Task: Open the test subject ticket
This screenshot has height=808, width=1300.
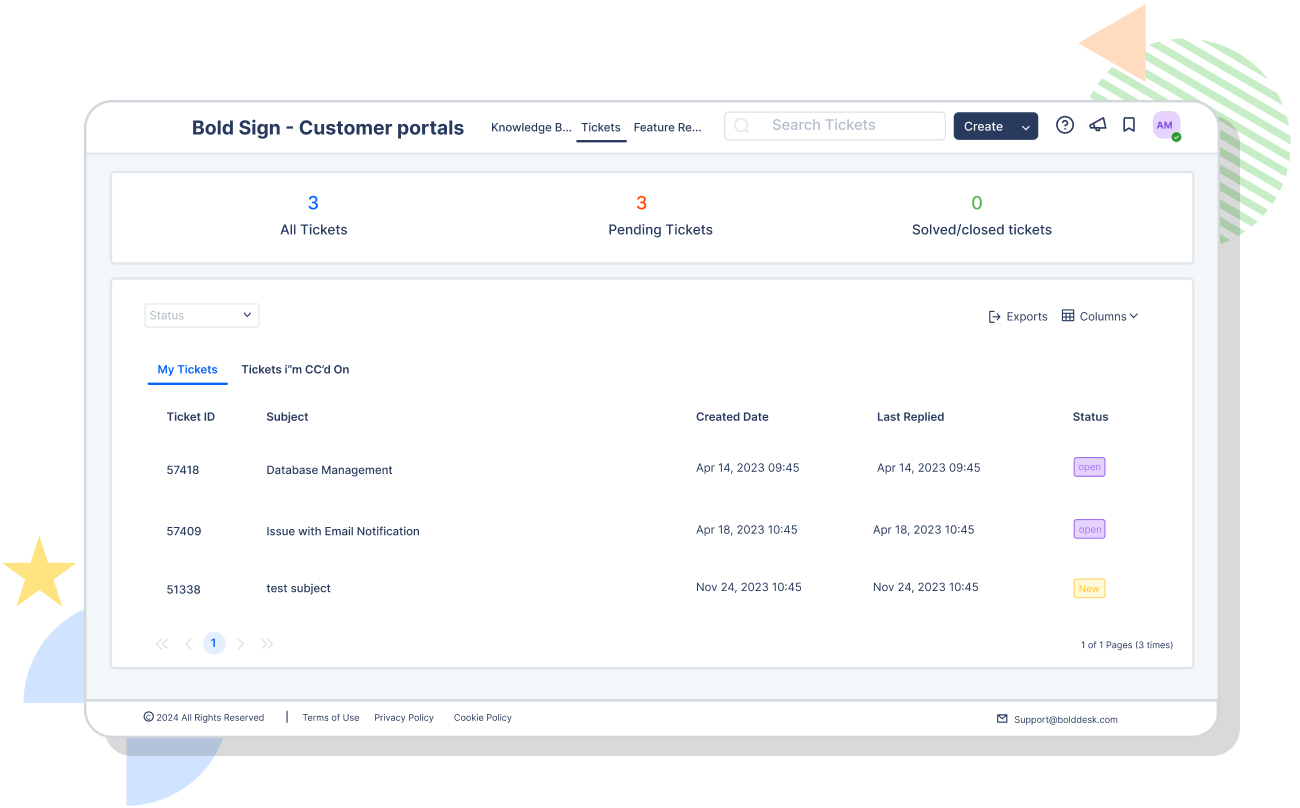Action: (x=298, y=589)
